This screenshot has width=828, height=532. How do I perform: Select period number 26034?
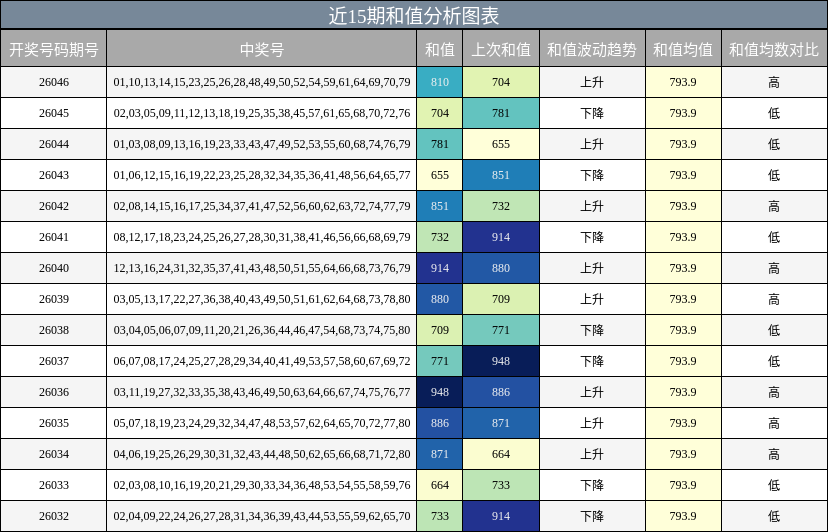pos(54,454)
